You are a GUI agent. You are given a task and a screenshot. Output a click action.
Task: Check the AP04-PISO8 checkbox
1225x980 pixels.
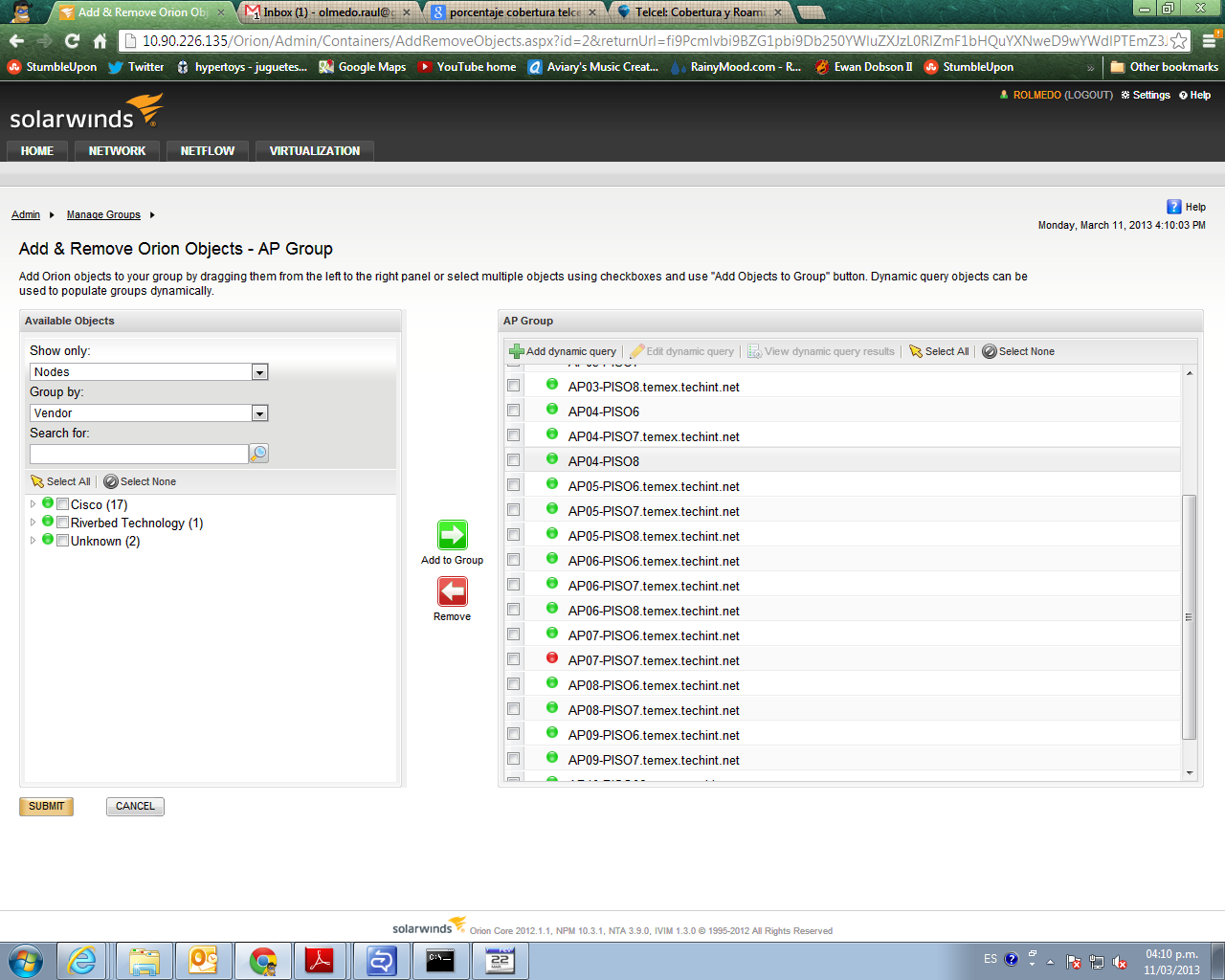pos(514,460)
